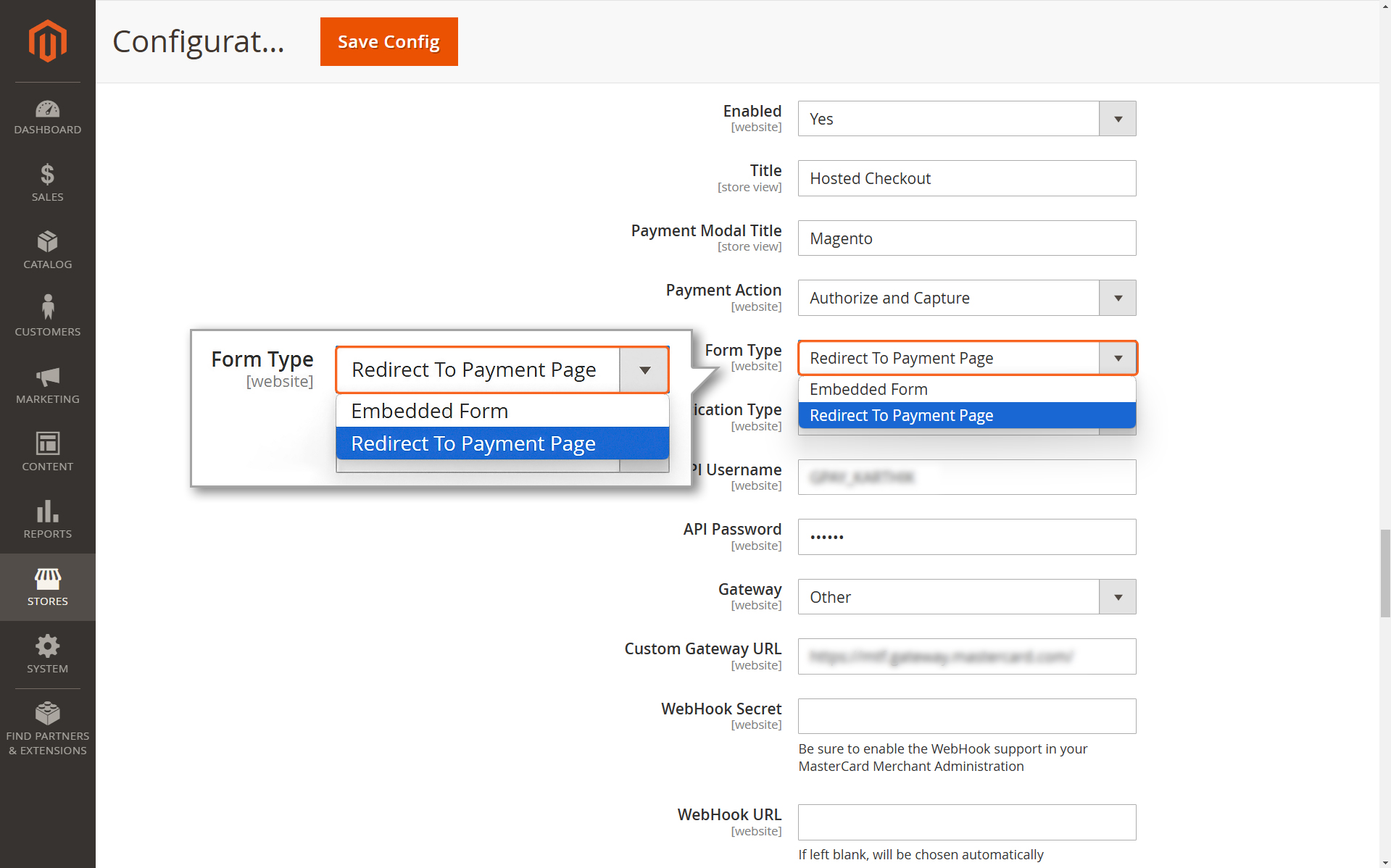The width and height of the screenshot is (1391, 868).
Task: Click the Custom Gateway URL label
Action: point(703,648)
